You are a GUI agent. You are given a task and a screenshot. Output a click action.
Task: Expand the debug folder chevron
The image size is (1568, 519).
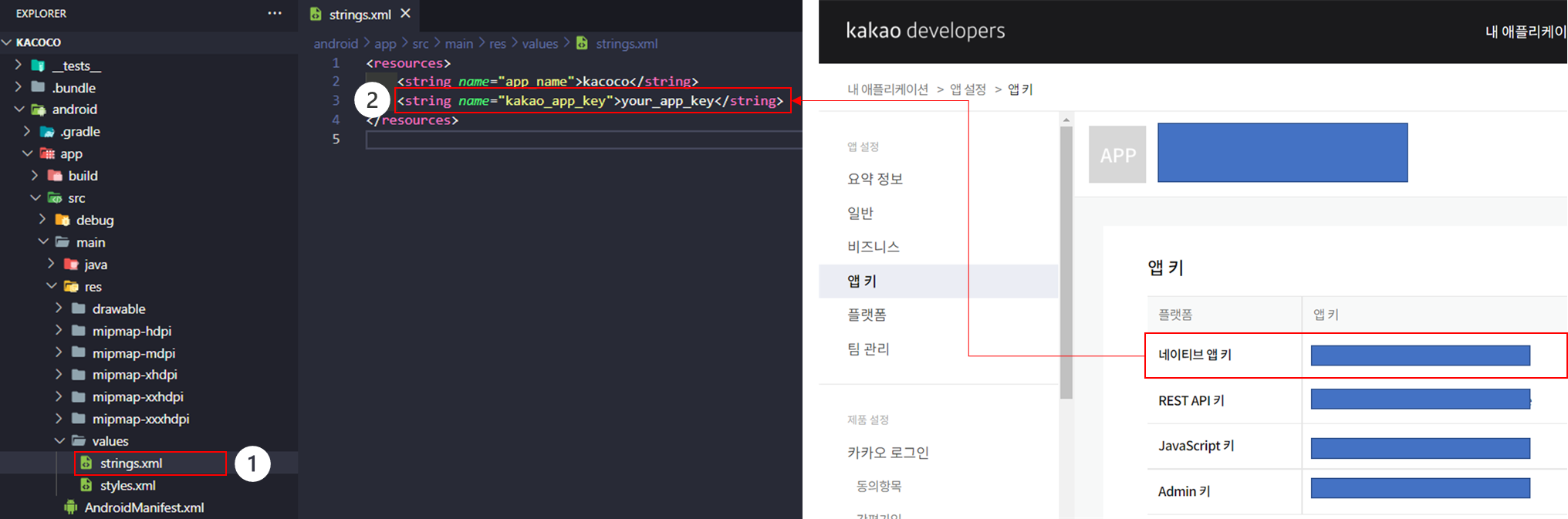[42, 220]
